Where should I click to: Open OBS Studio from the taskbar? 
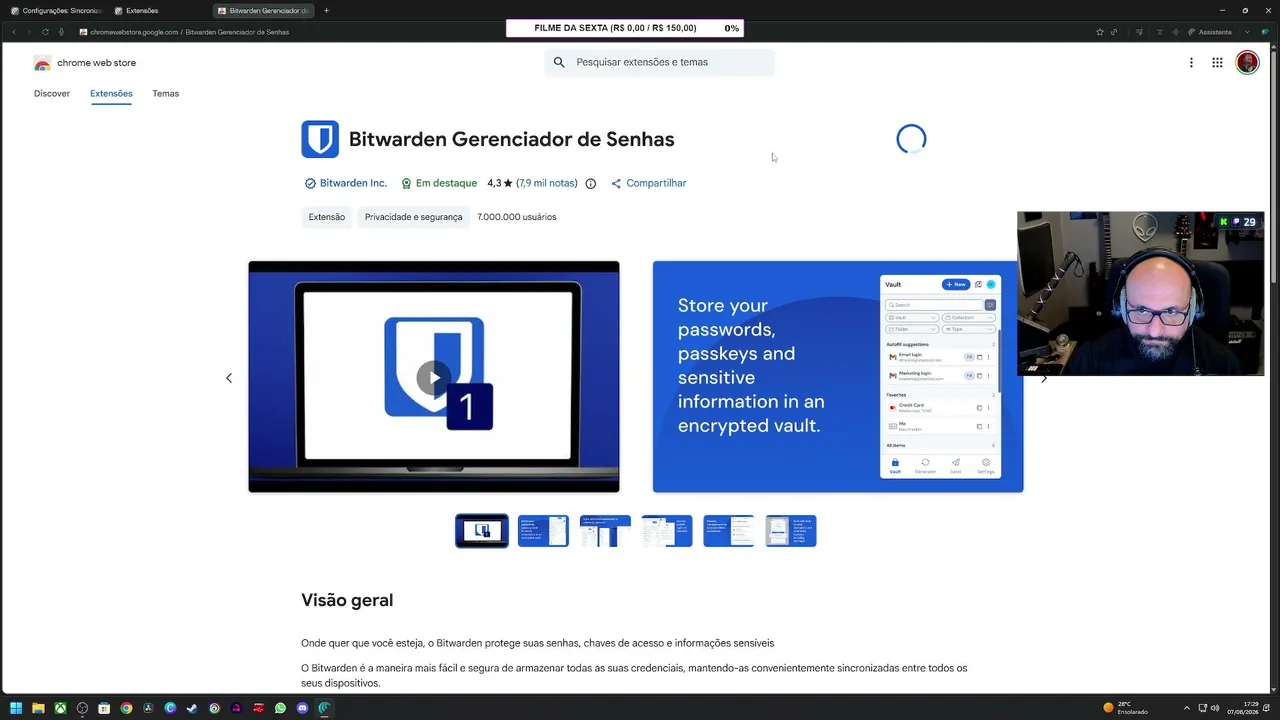click(x=82, y=708)
